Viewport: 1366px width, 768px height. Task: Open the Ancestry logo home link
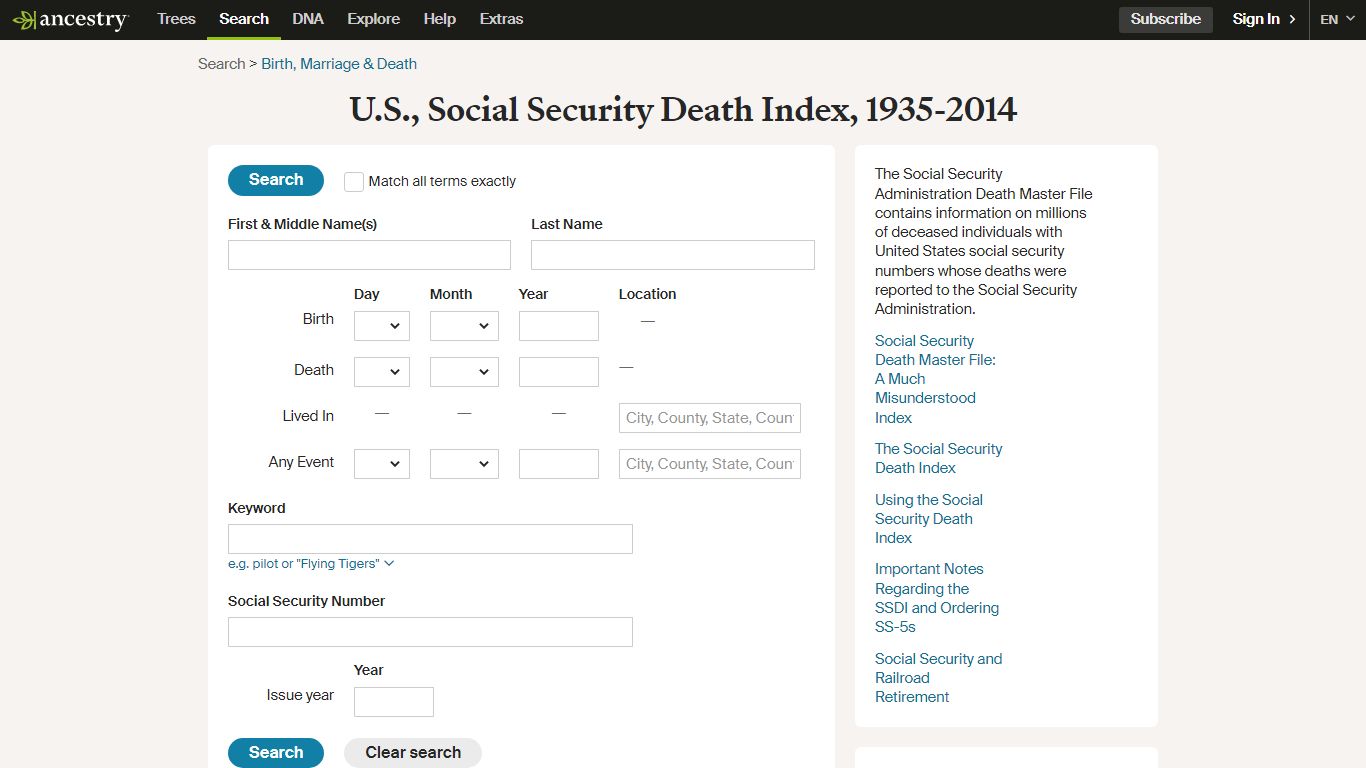[x=70, y=19]
